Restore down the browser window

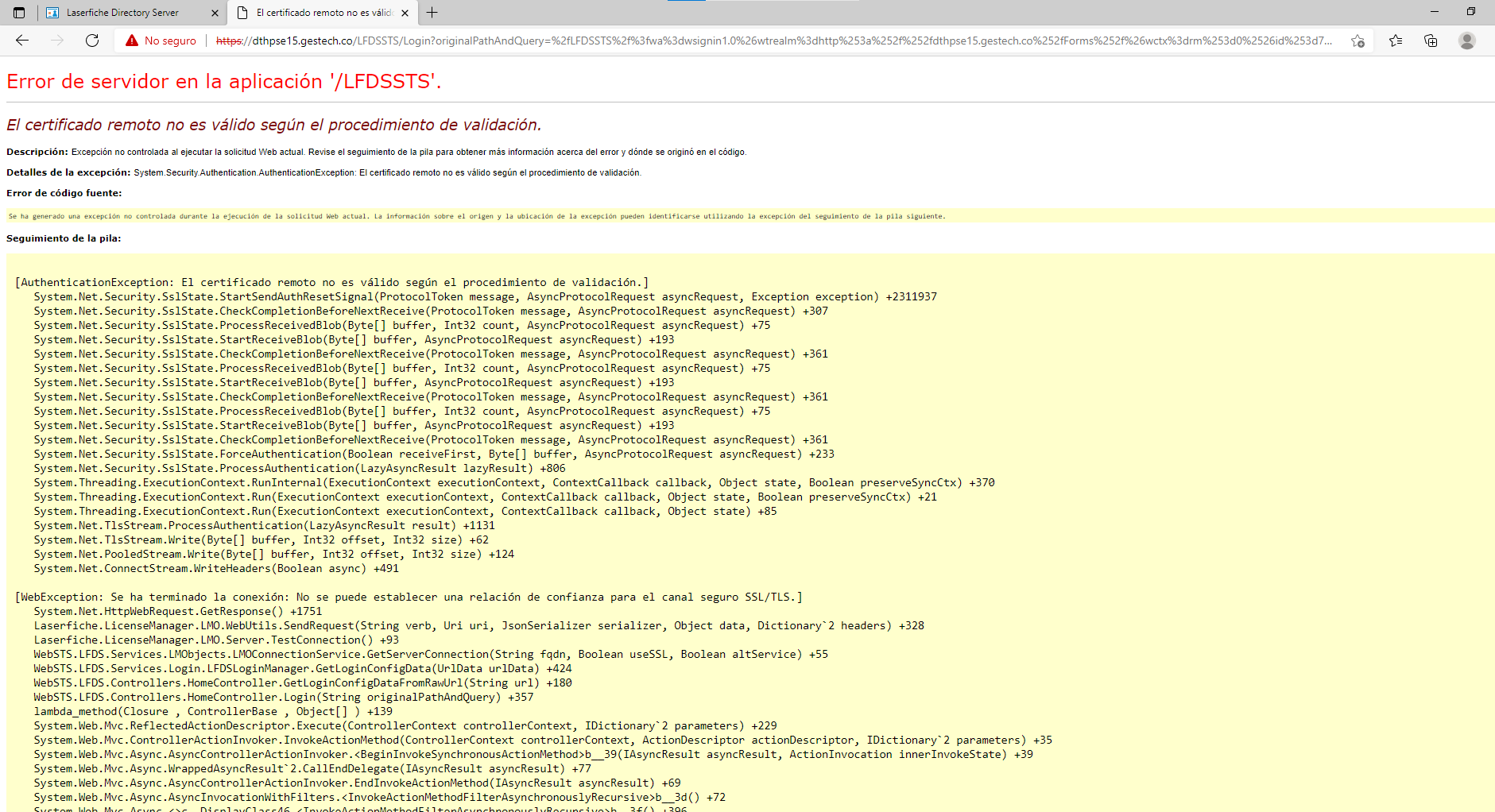[1471, 12]
